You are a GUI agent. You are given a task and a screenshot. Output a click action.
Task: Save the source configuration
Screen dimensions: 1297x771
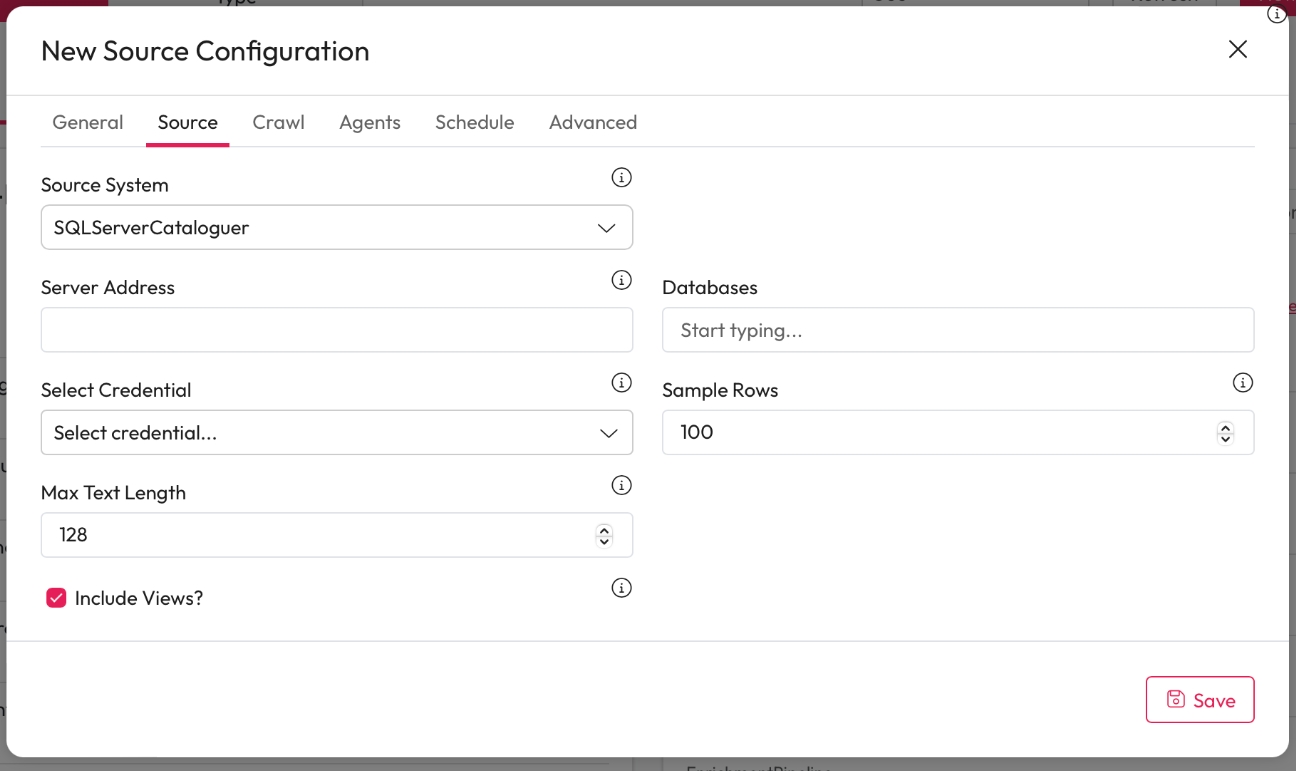1199,700
